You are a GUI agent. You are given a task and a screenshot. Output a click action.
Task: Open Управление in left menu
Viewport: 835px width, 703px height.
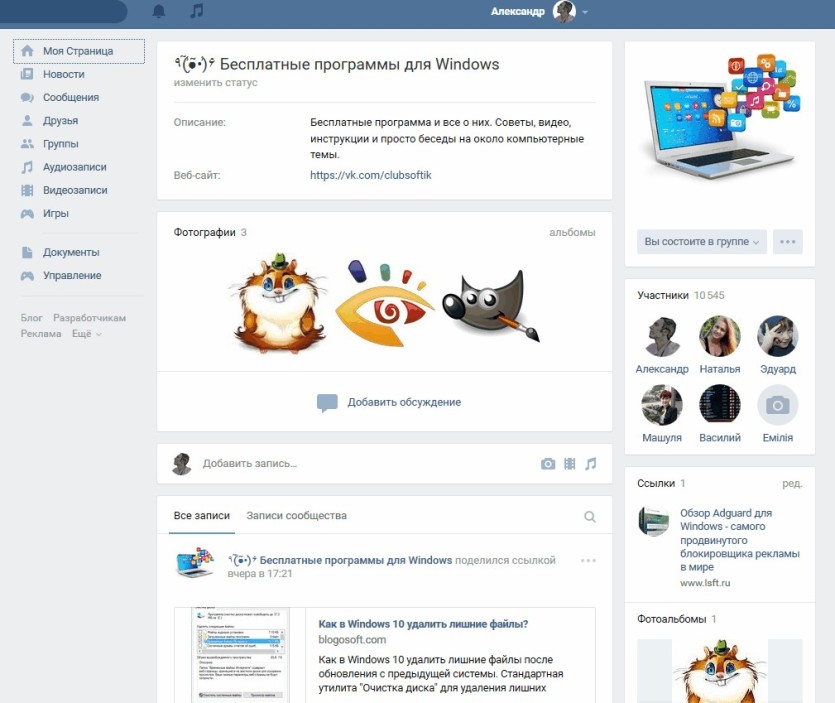pos(72,275)
